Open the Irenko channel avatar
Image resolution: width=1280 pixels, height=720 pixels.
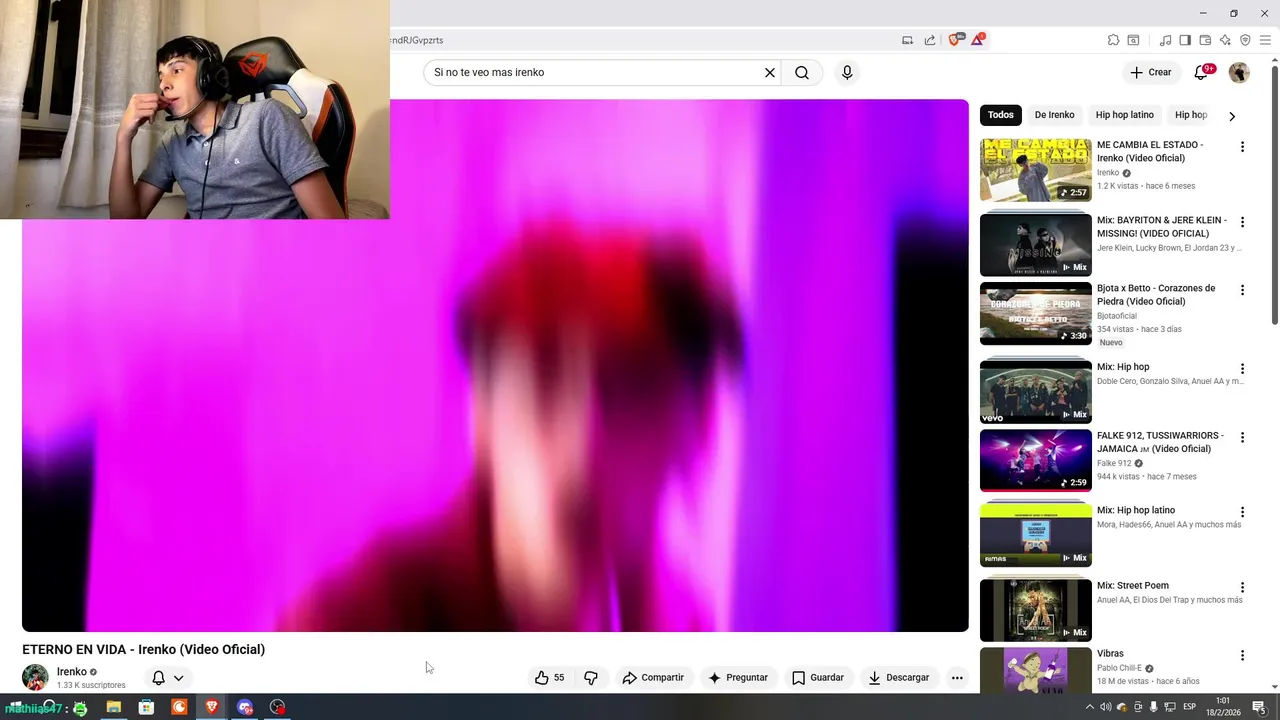(x=35, y=677)
